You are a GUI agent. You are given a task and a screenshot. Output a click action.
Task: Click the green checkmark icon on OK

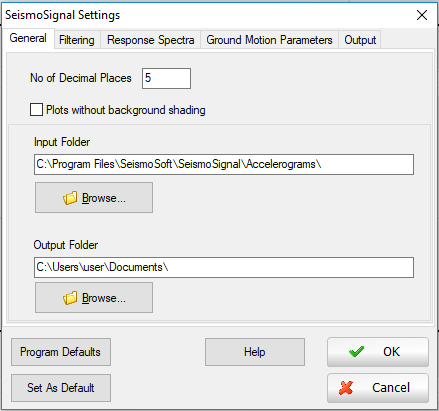click(x=356, y=352)
